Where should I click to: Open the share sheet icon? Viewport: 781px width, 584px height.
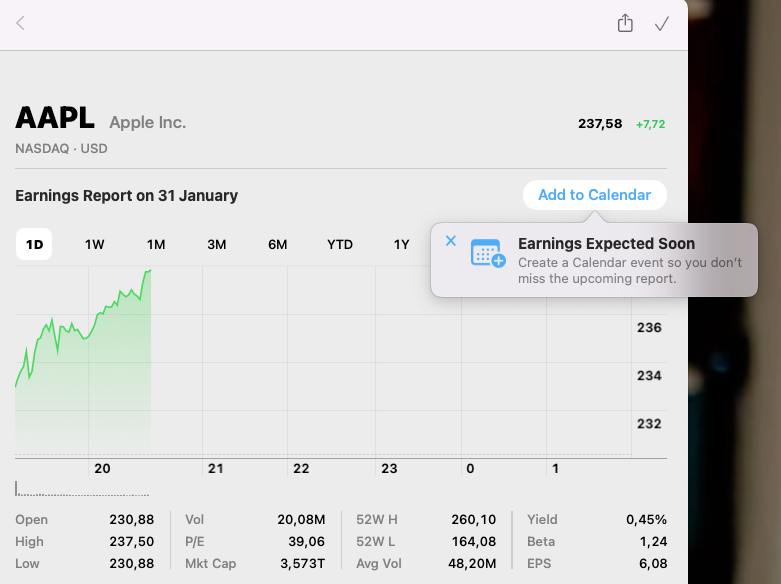pos(625,23)
